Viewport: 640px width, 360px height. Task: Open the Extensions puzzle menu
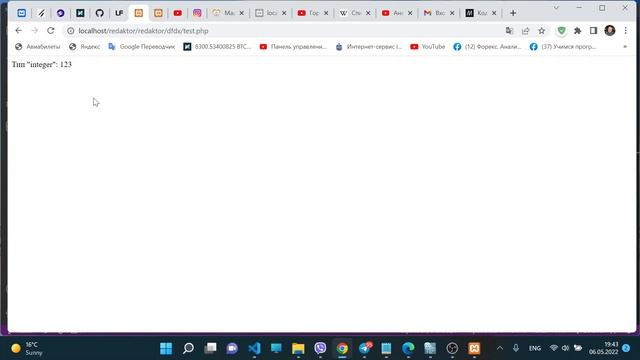pyautogui.click(x=578, y=31)
